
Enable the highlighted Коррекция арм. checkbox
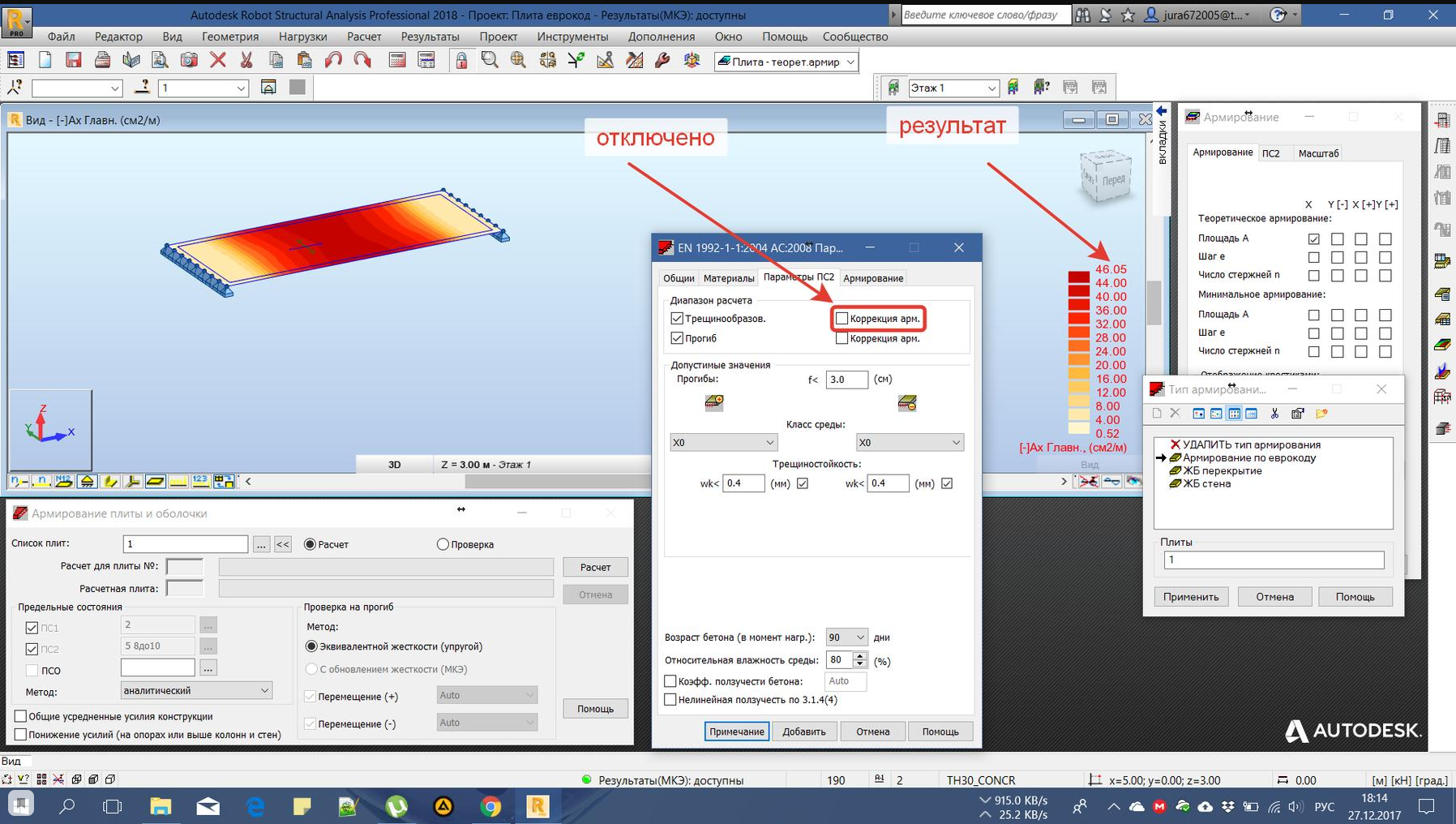(841, 319)
